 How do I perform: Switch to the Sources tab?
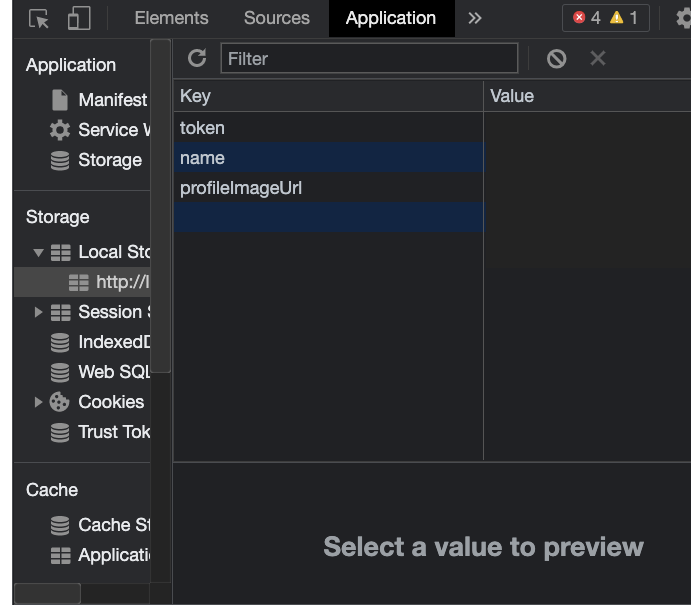pos(276,18)
